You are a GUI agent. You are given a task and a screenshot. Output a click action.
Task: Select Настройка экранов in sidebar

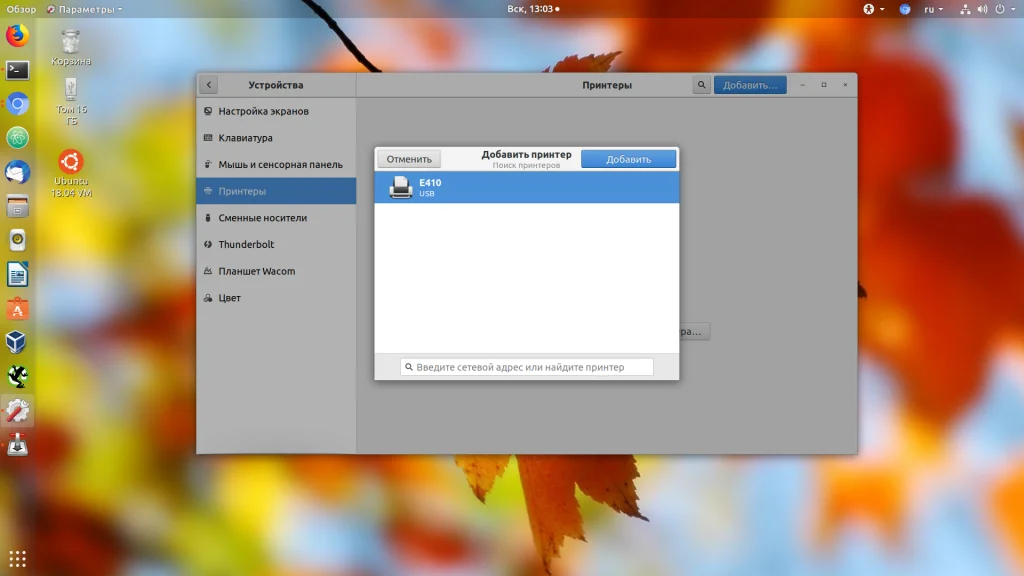point(276,111)
